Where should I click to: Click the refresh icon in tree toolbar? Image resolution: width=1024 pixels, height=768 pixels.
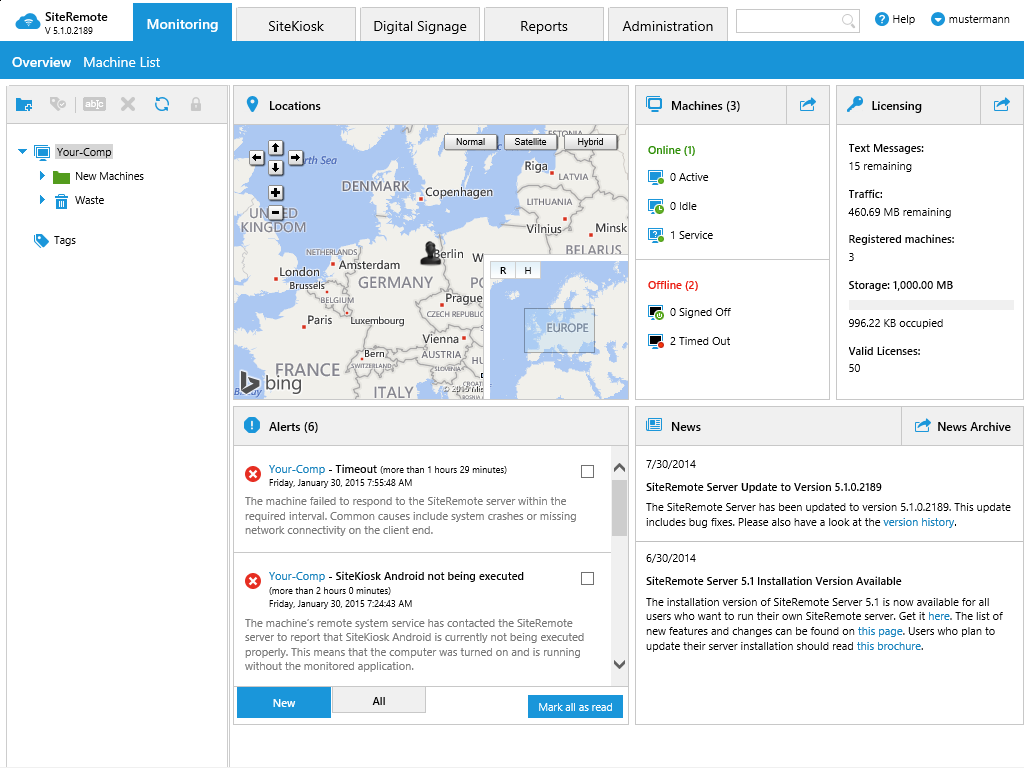[x=162, y=104]
